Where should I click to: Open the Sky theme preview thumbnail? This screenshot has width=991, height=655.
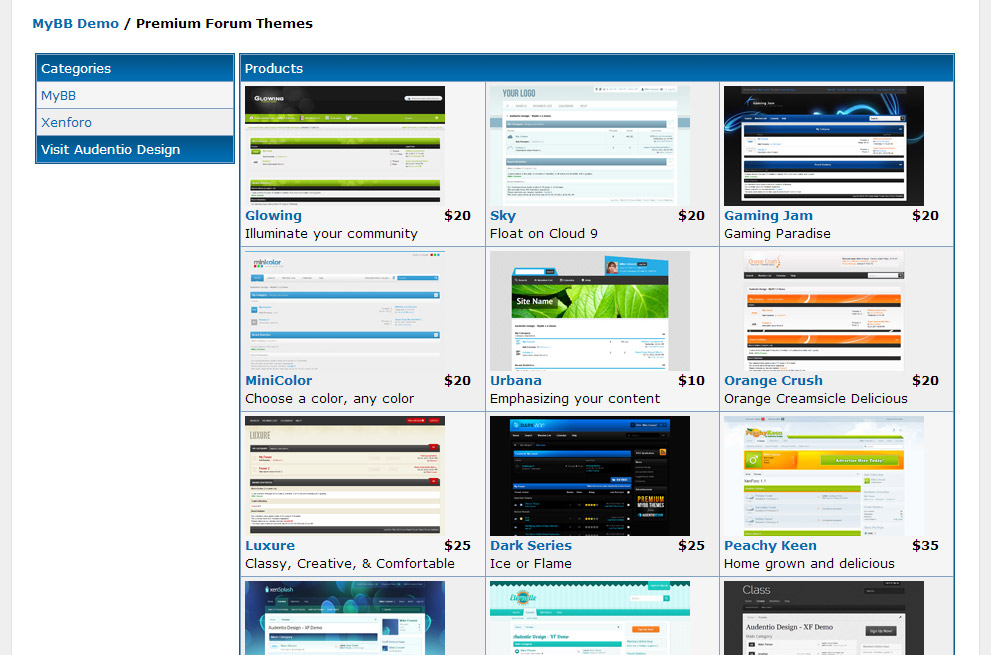pos(590,146)
